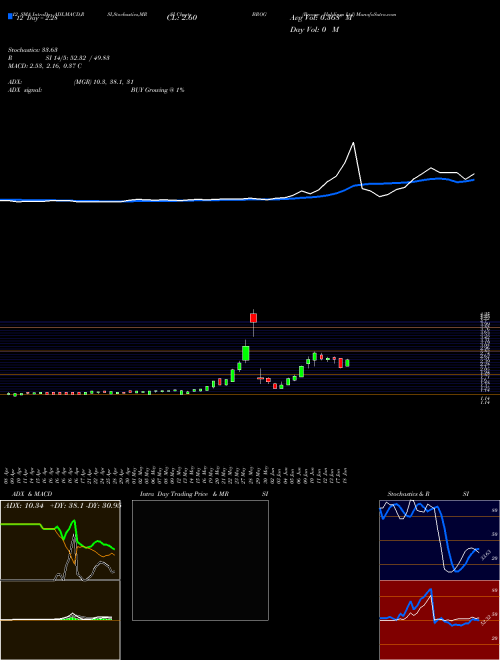The height and width of the screenshot is (660, 500).
Task: Select the 'Stochastics: 33.63' reading
Action: 32,50
